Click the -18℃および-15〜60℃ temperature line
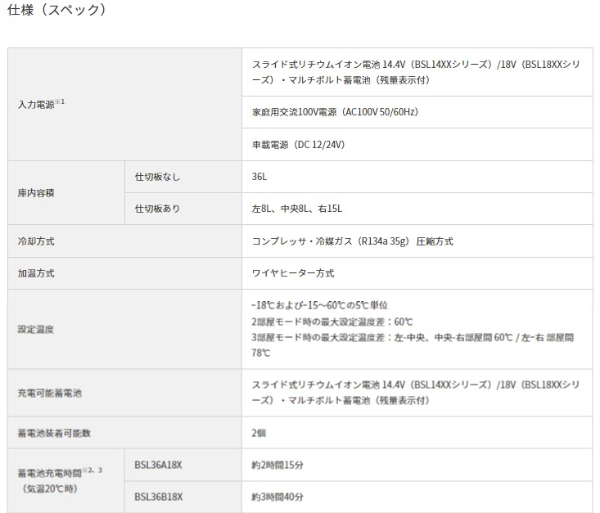 tap(320, 305)
